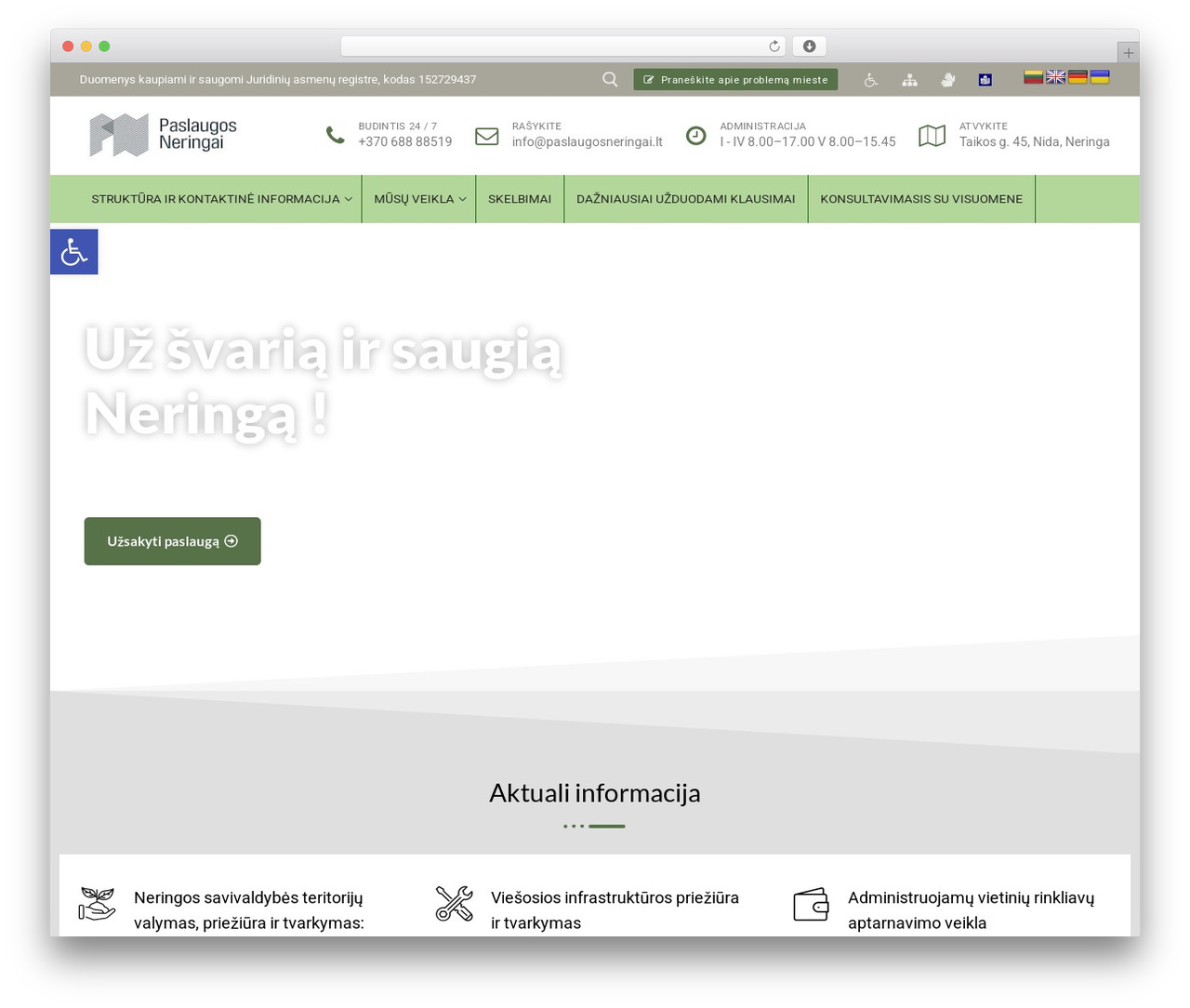1190x1008 pixels.
Task: Open Konsultavimasis su visuomene menu item
Action: click(x=921, y=198)
